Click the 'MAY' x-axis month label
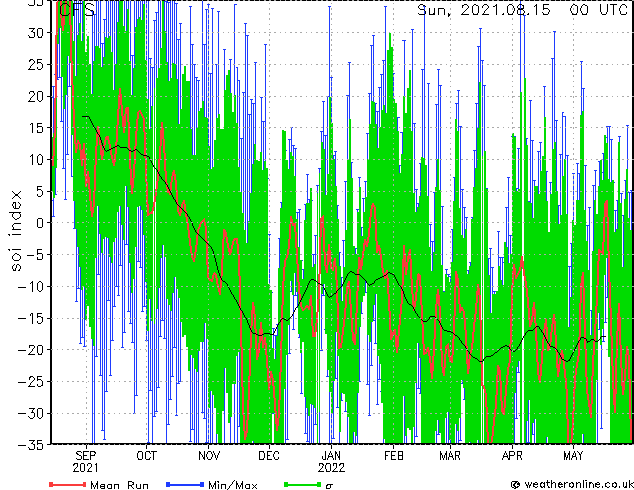This screenshot has height=490, width=634. pyautogui.click(x=573, y=456)
